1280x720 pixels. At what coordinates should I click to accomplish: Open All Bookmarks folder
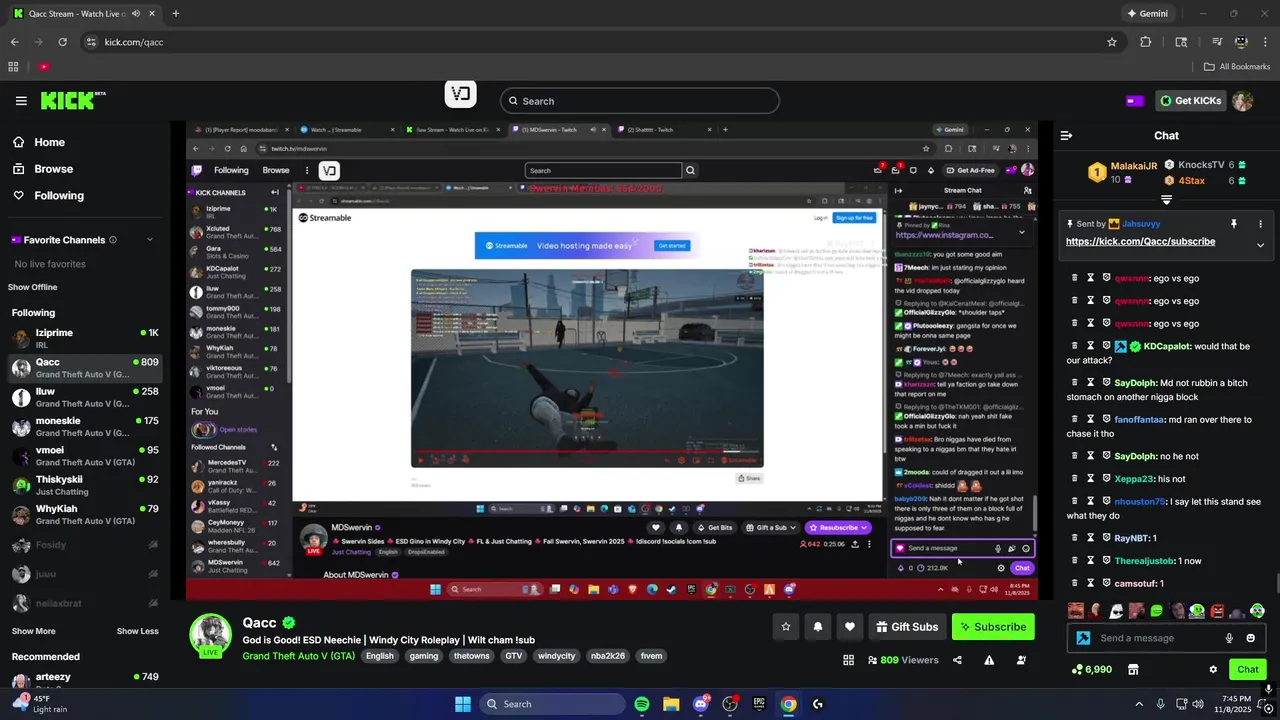coord(1237,66)
